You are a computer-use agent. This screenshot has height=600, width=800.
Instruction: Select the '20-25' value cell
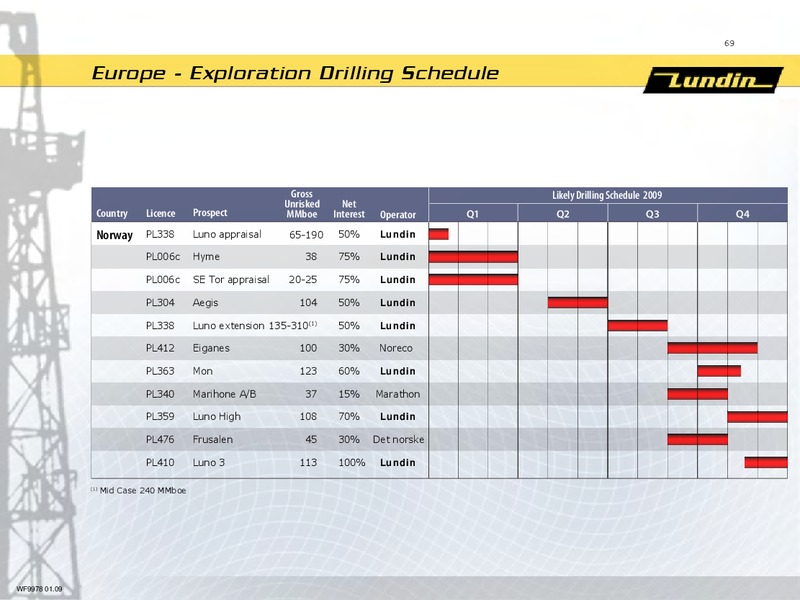(303, 280)
